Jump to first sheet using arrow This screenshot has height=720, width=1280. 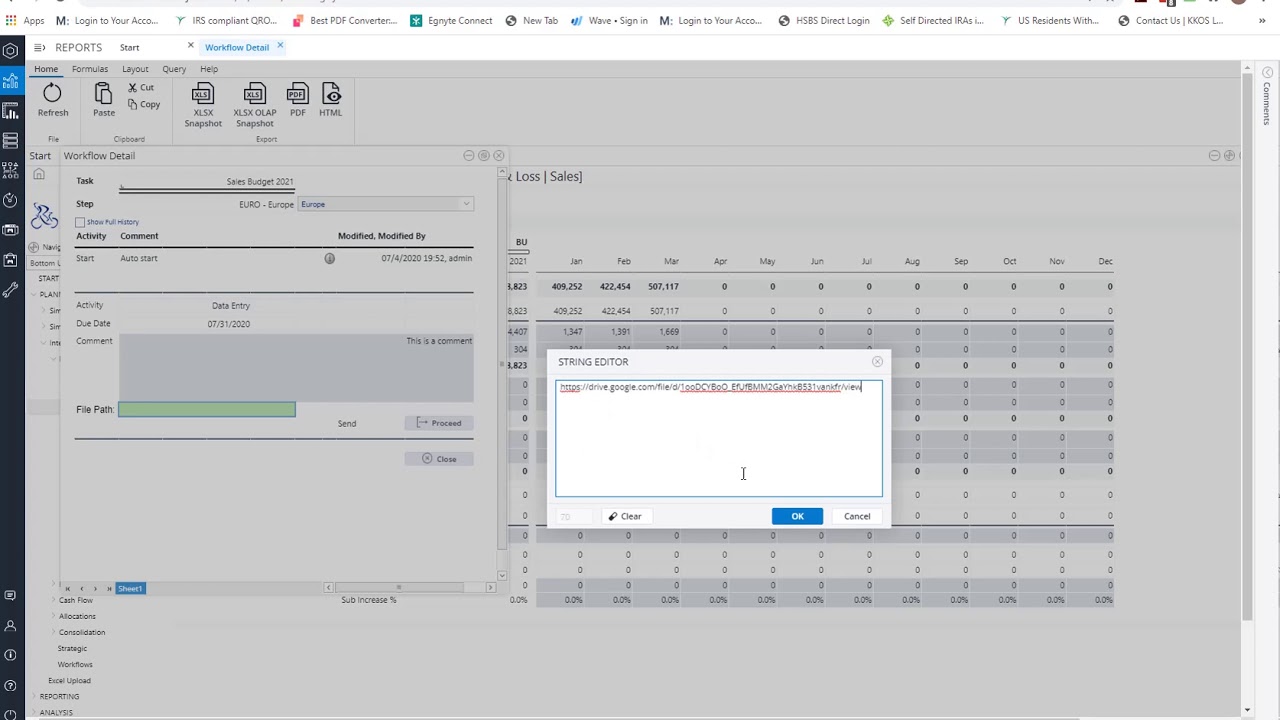pyautogui.click(x=68, y=588)
